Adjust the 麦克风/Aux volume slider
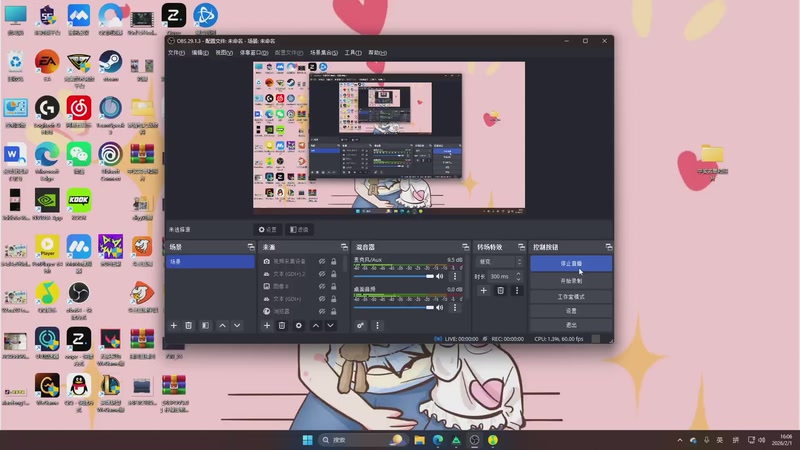 point(393,276)
